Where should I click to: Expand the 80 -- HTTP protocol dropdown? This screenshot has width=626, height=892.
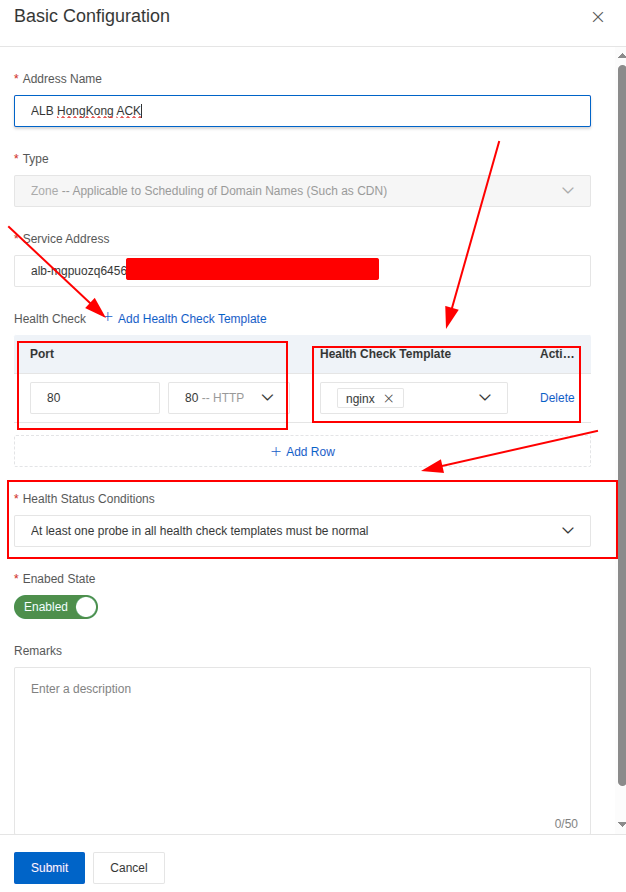pos(228,398)
